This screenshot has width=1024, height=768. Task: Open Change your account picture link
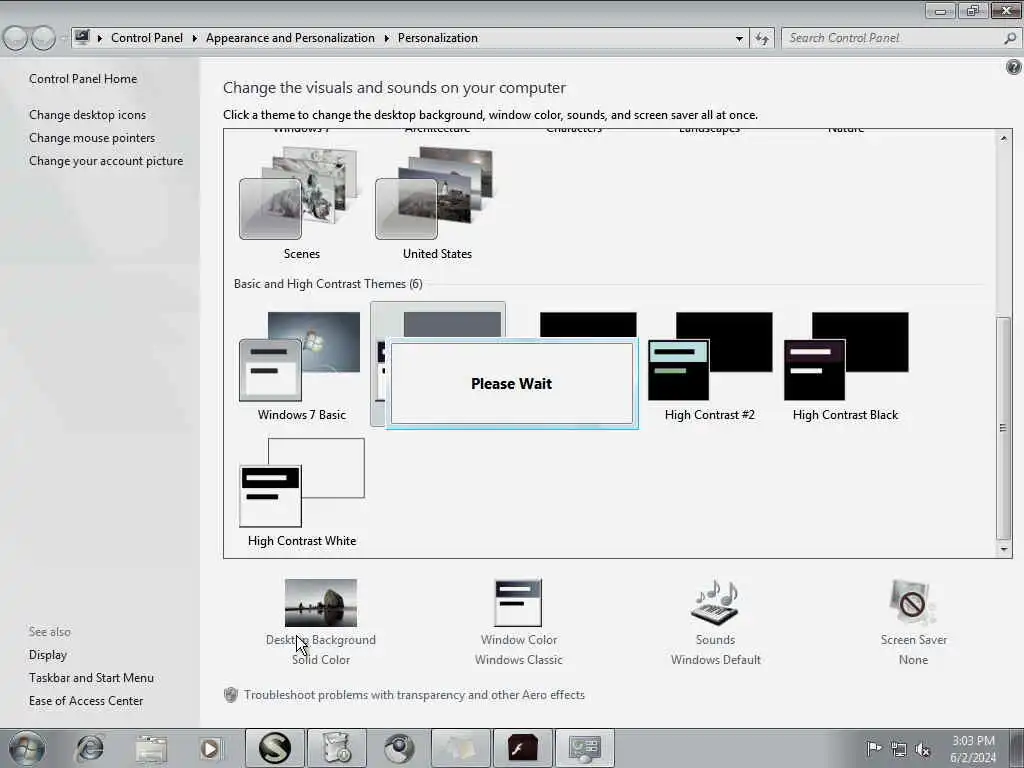(106, 161)
